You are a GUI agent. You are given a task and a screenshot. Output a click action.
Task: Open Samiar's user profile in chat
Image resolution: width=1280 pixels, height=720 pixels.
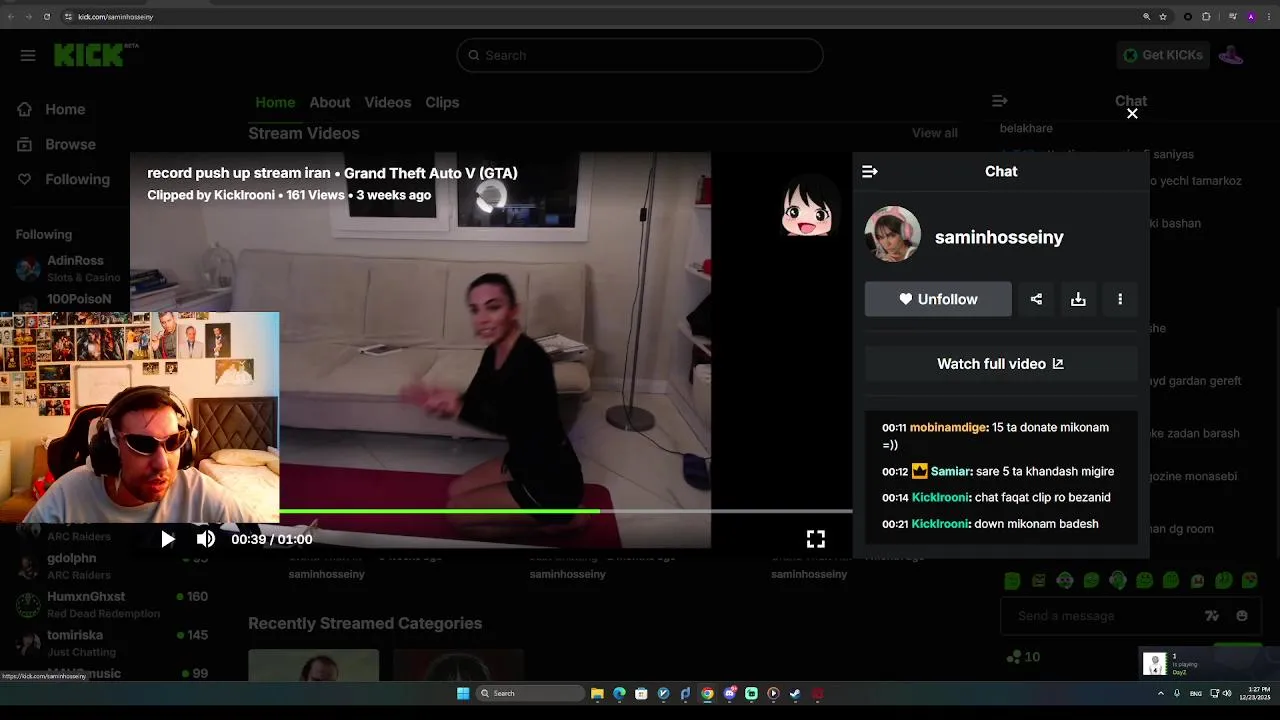(950, 471)
